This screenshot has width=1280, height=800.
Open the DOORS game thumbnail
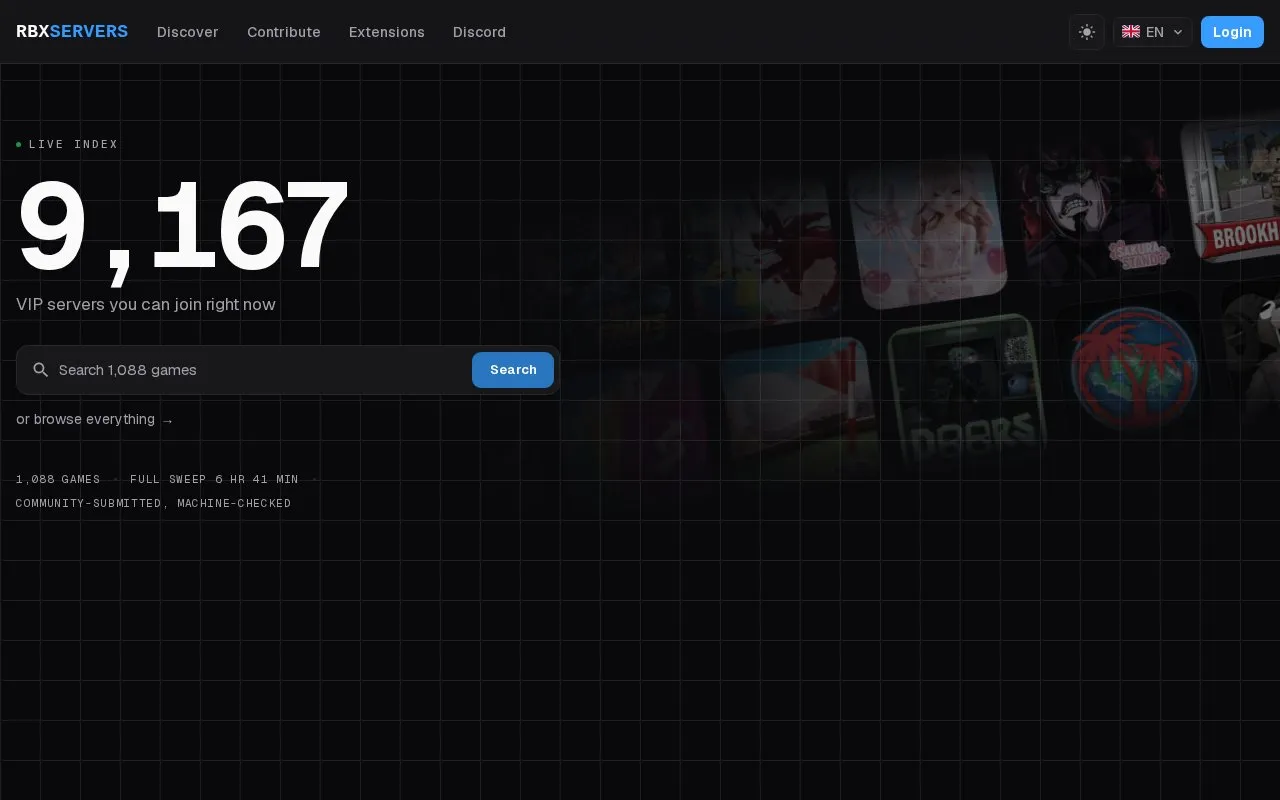967,393
